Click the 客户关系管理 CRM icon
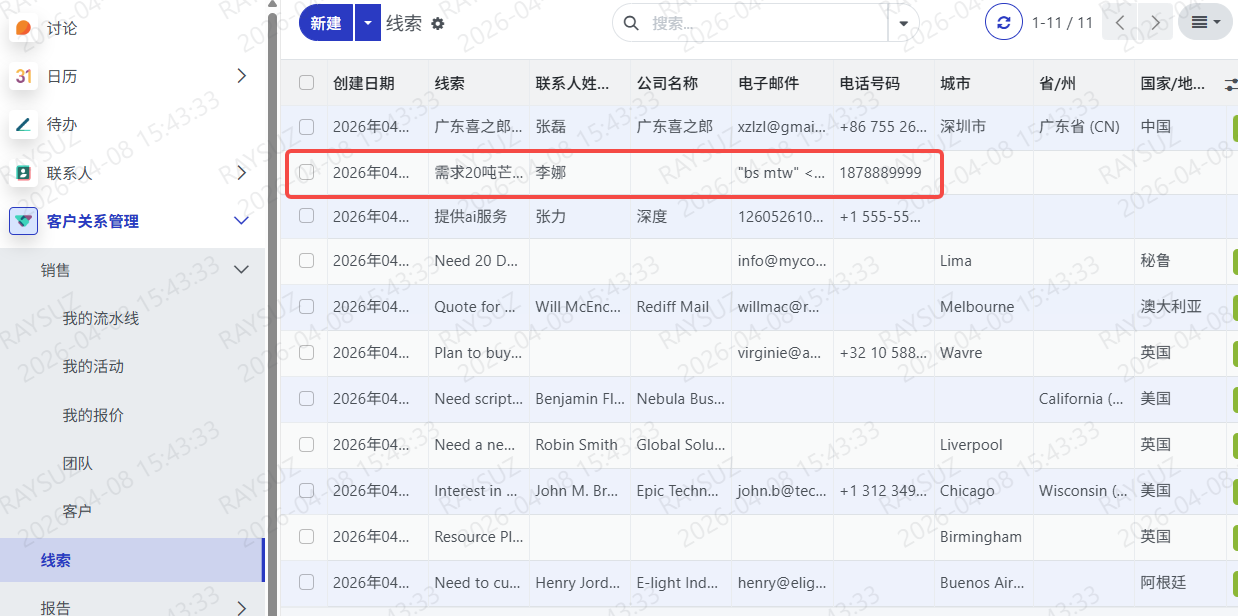Viewport: 1238px width, 616px height. 23,221
